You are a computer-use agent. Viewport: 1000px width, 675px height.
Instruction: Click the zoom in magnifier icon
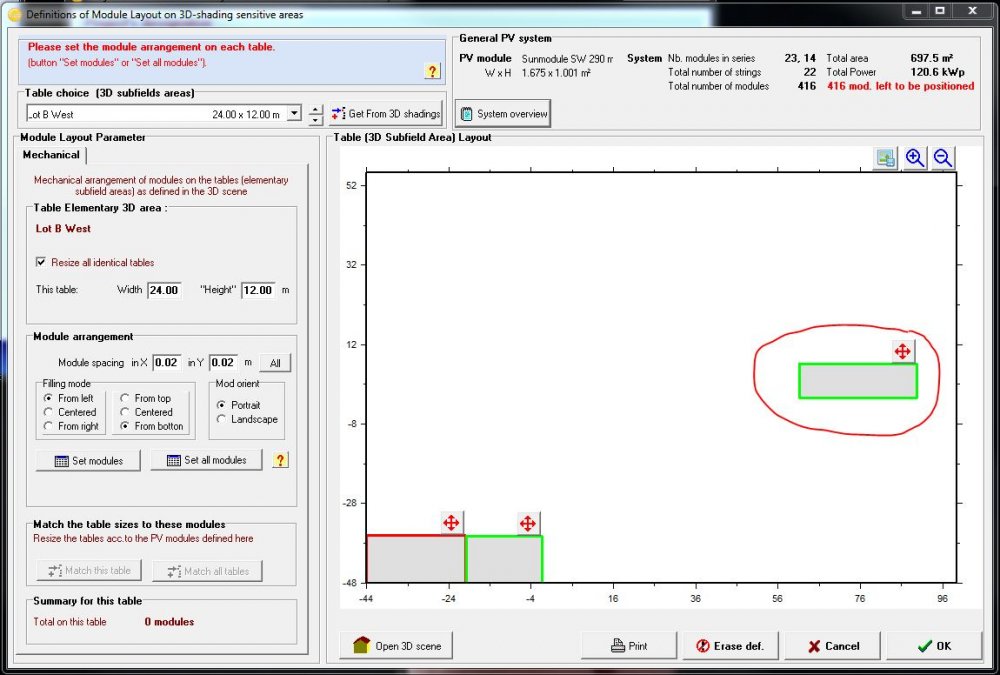914,158
